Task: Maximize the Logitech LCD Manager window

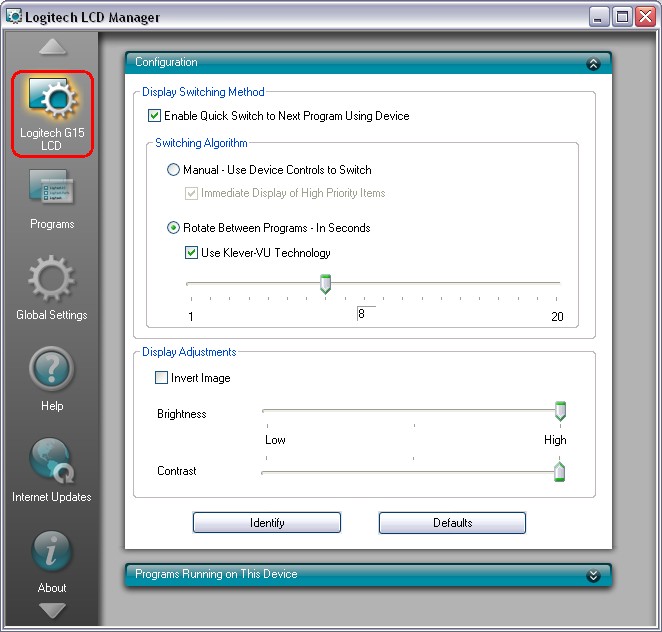Action: click(x=622, y=17)
